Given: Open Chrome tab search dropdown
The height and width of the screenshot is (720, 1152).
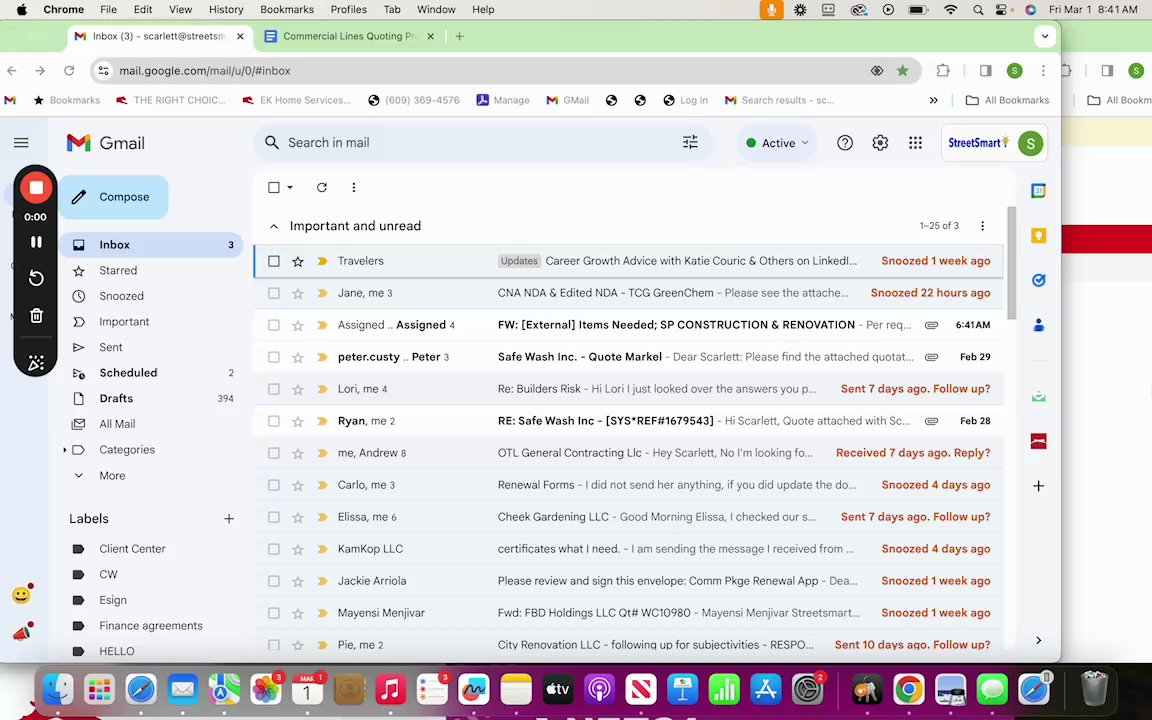Looking at the screenshot, I should tap(1045, 36).
